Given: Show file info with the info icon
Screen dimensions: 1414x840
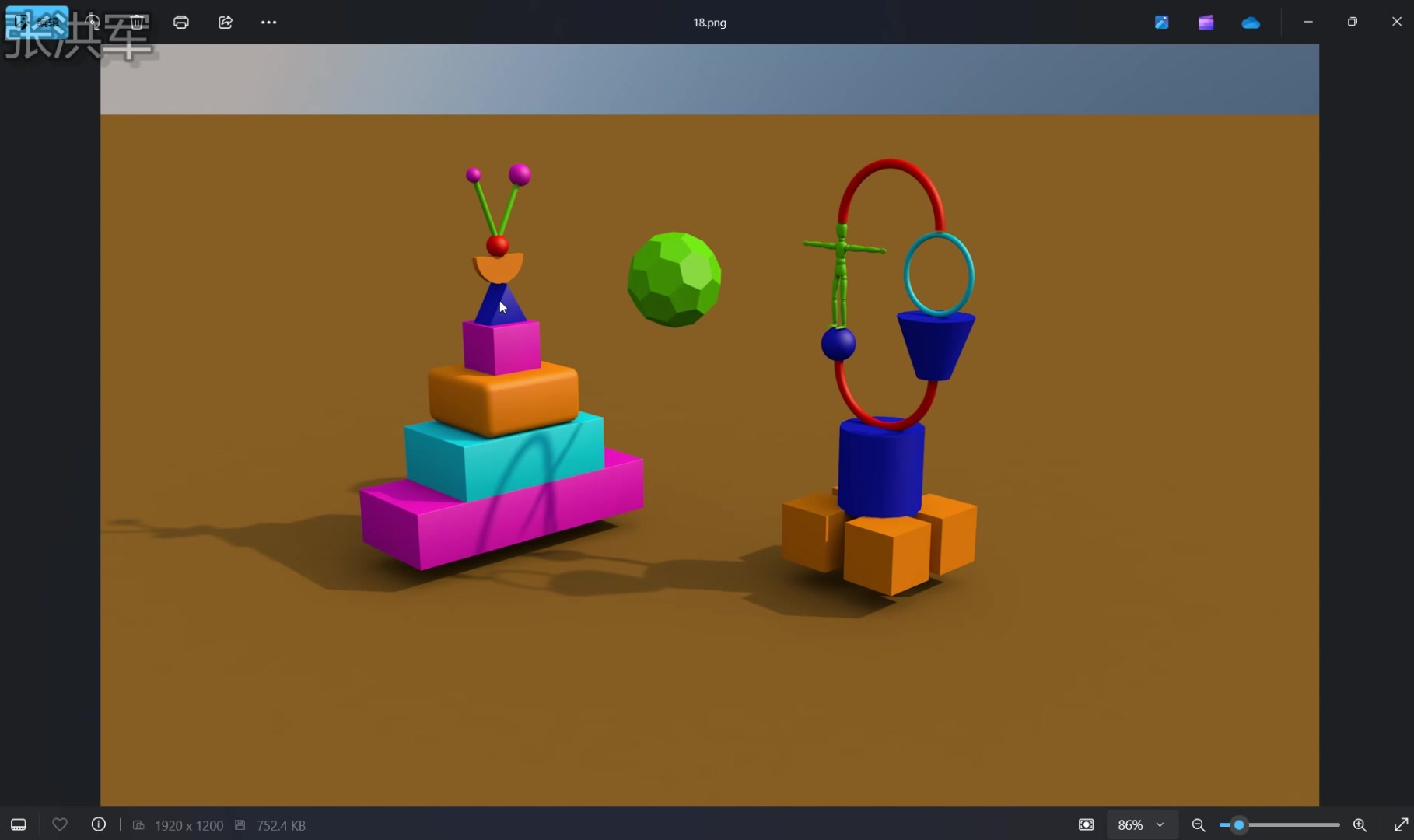Looking at the screenshot, I should tap(99, 824).
